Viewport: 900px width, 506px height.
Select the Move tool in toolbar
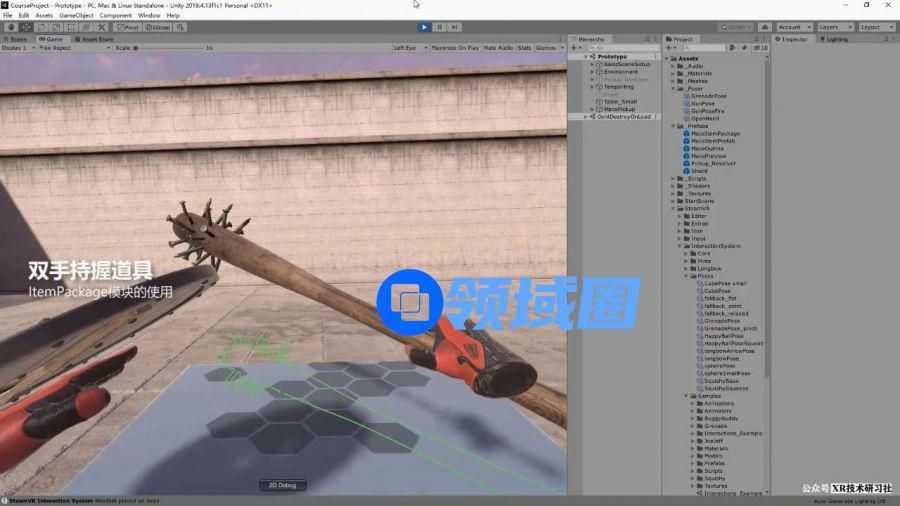[x=26, y=27]
